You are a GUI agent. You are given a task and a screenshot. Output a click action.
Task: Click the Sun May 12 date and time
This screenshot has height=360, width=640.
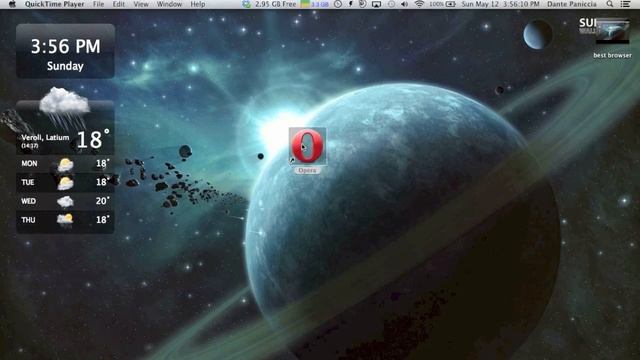[500, 4]
